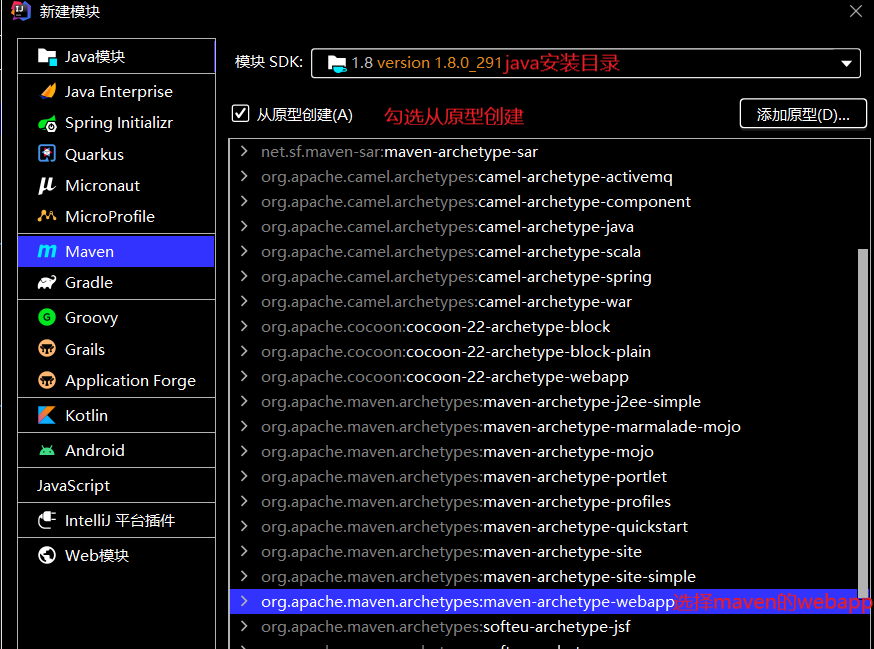Click the IntelliJ 平台插件 plug icon
874x649 pixels.
[x=47, y=520]
